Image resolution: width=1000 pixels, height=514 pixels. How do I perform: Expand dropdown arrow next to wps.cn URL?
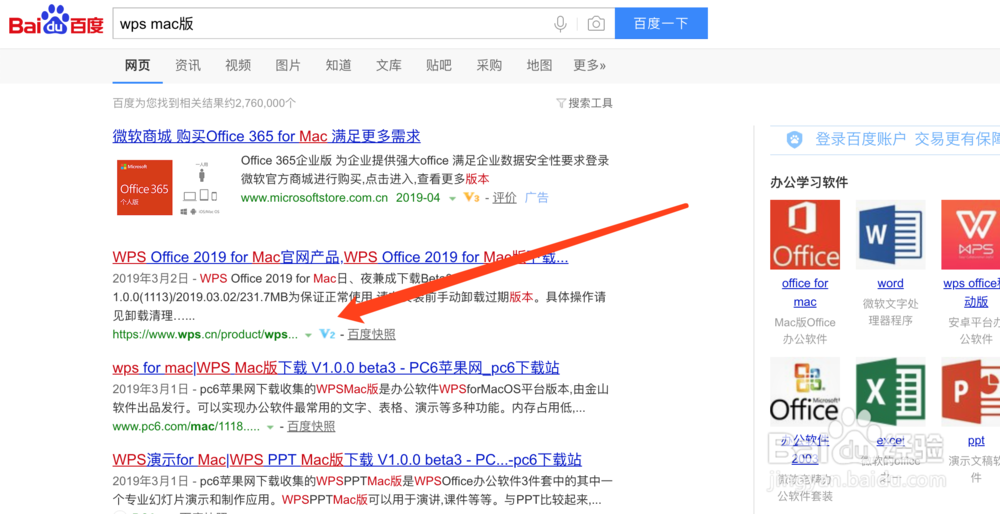click(x=308, y=335)
